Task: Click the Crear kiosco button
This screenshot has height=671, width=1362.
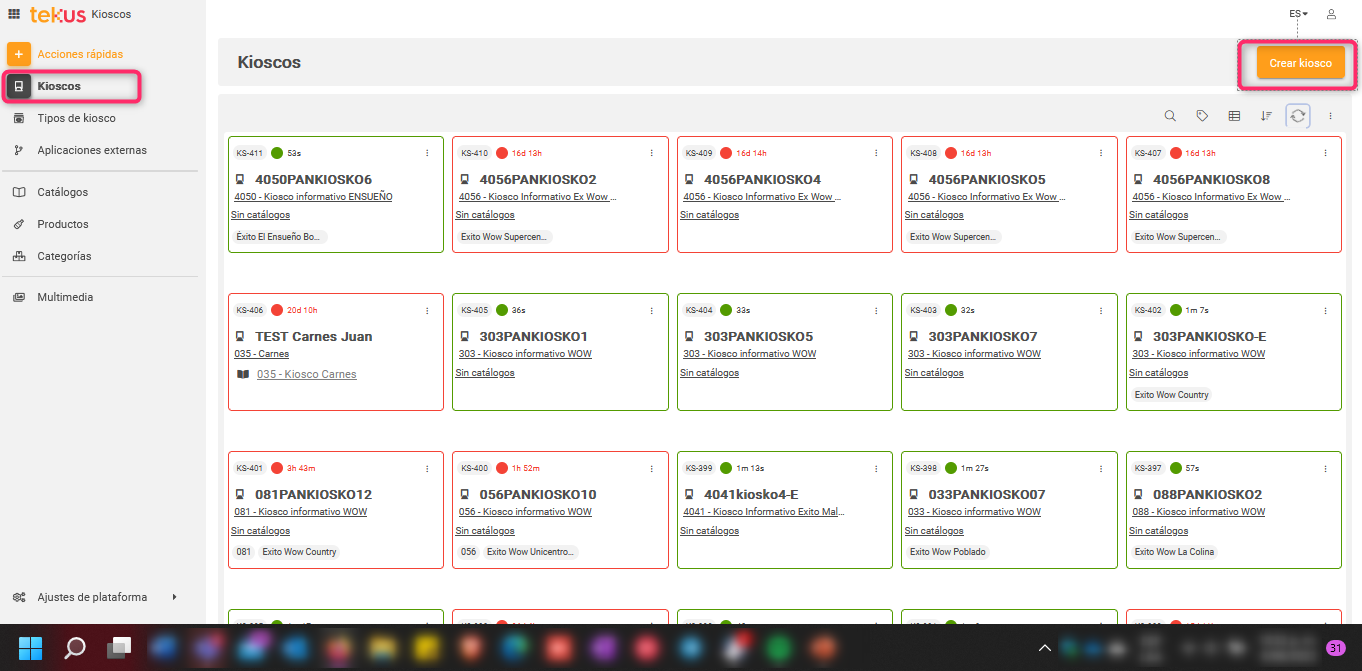Action: point(1300,63)
